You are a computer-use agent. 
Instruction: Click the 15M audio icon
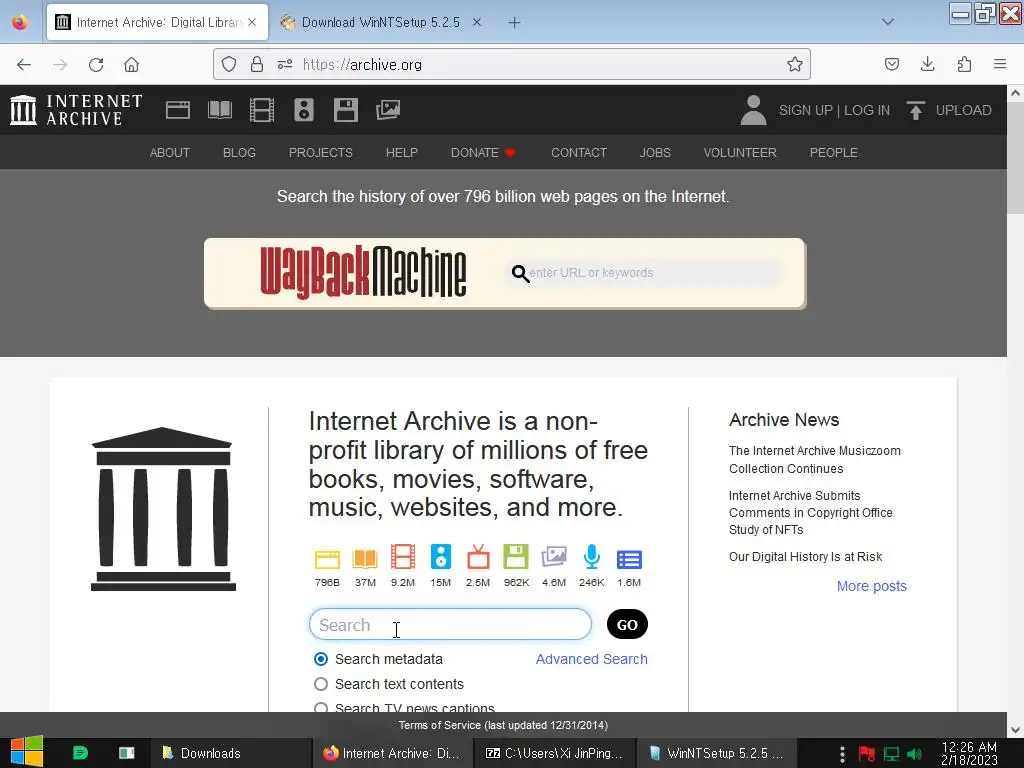[441, 557]
